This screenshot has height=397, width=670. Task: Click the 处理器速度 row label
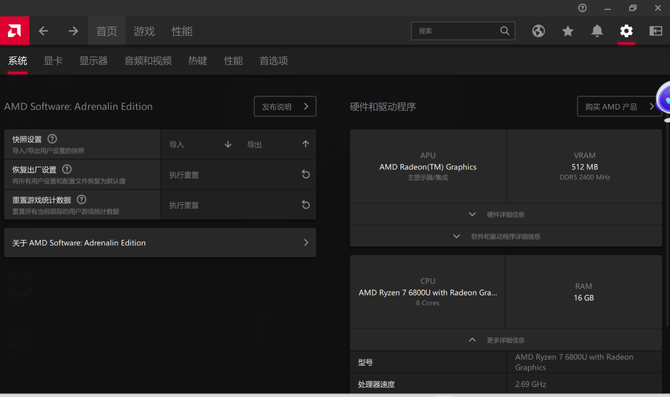click(376, 384)
